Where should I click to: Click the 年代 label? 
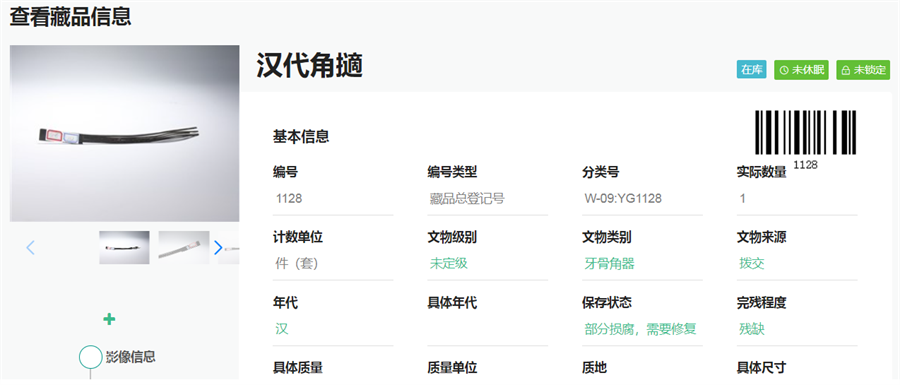tap(285, 302)
